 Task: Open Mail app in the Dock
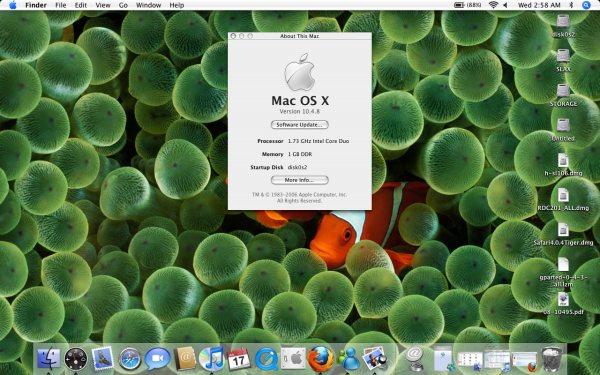click(x=102, y=359)
